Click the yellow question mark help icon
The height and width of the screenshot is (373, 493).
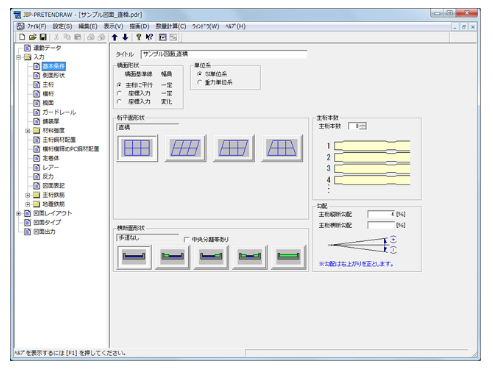click(139, 37)
